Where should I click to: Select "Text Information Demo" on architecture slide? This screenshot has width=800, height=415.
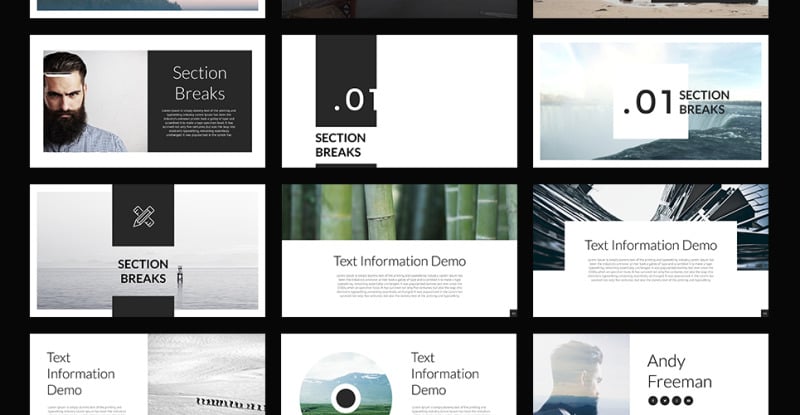tap(651, 246)
